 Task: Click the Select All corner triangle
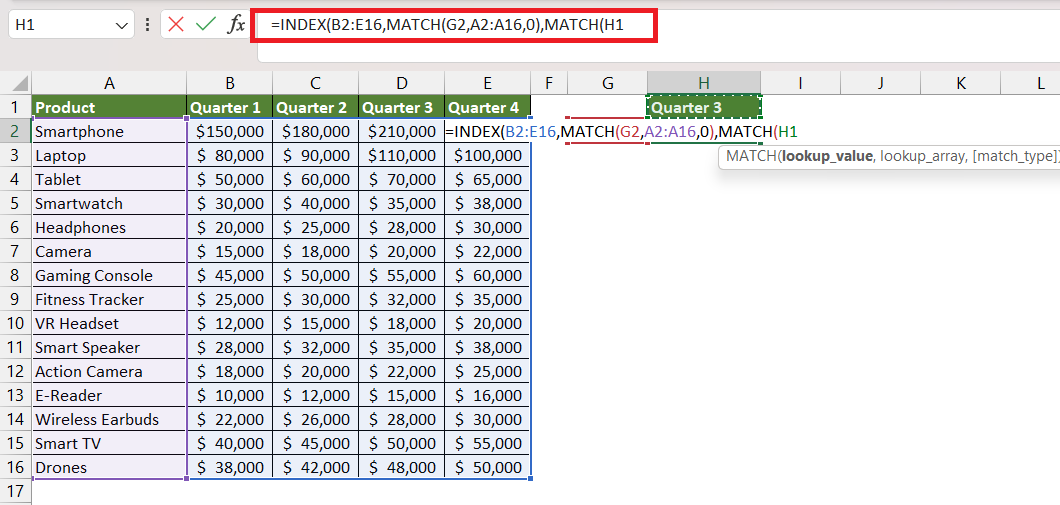pos(21,84)
